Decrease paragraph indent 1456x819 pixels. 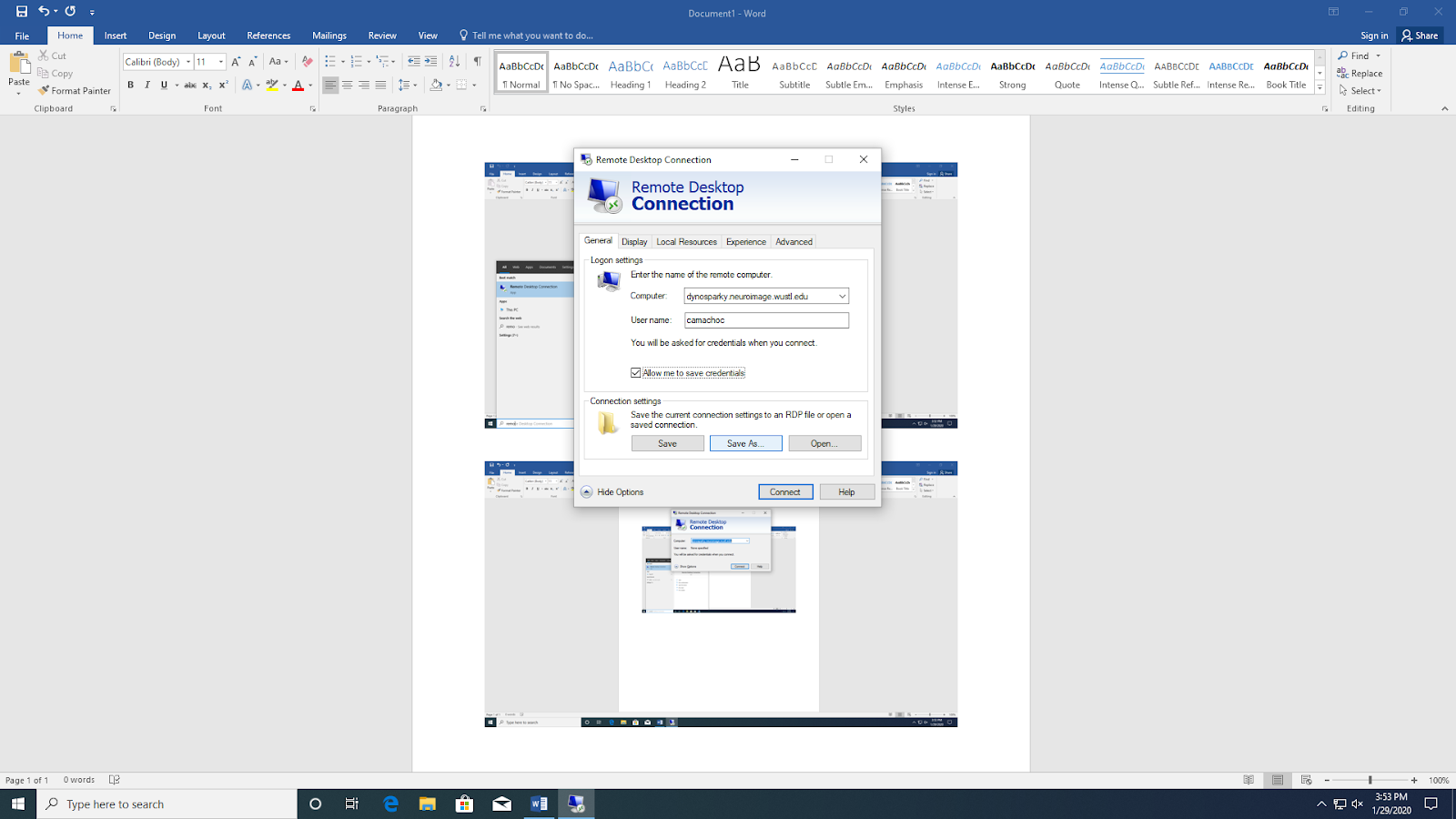coord(414,62)
